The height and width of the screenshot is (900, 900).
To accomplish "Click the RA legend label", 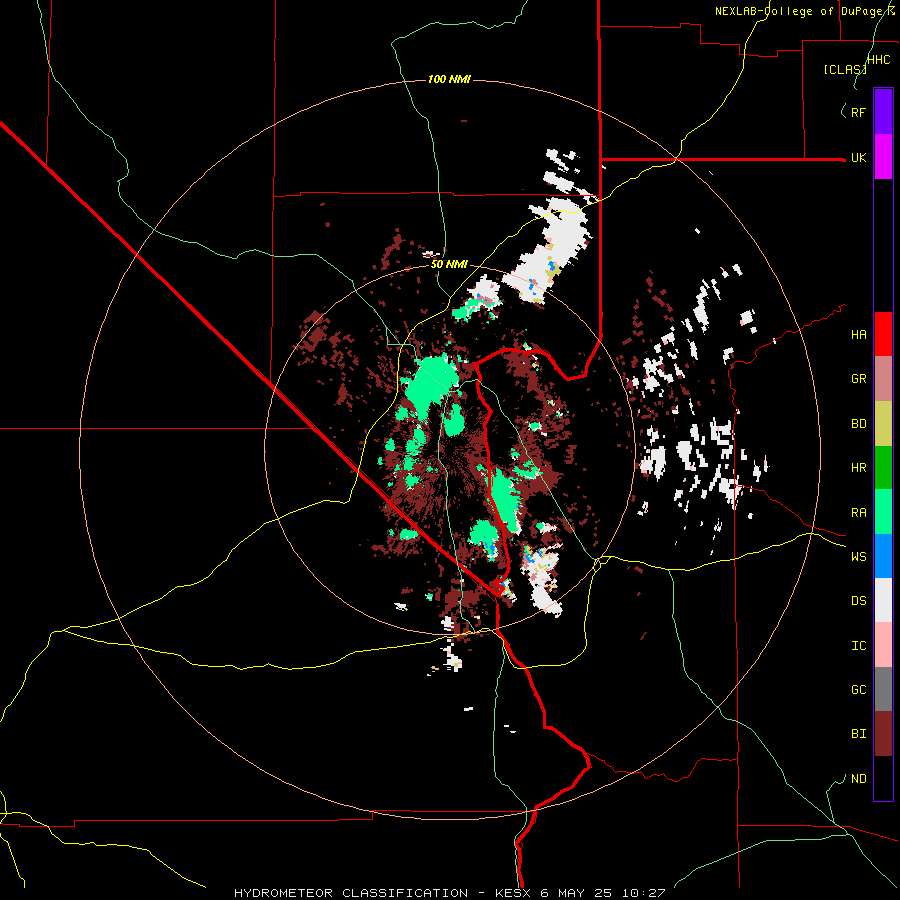I will click(858, 513).
